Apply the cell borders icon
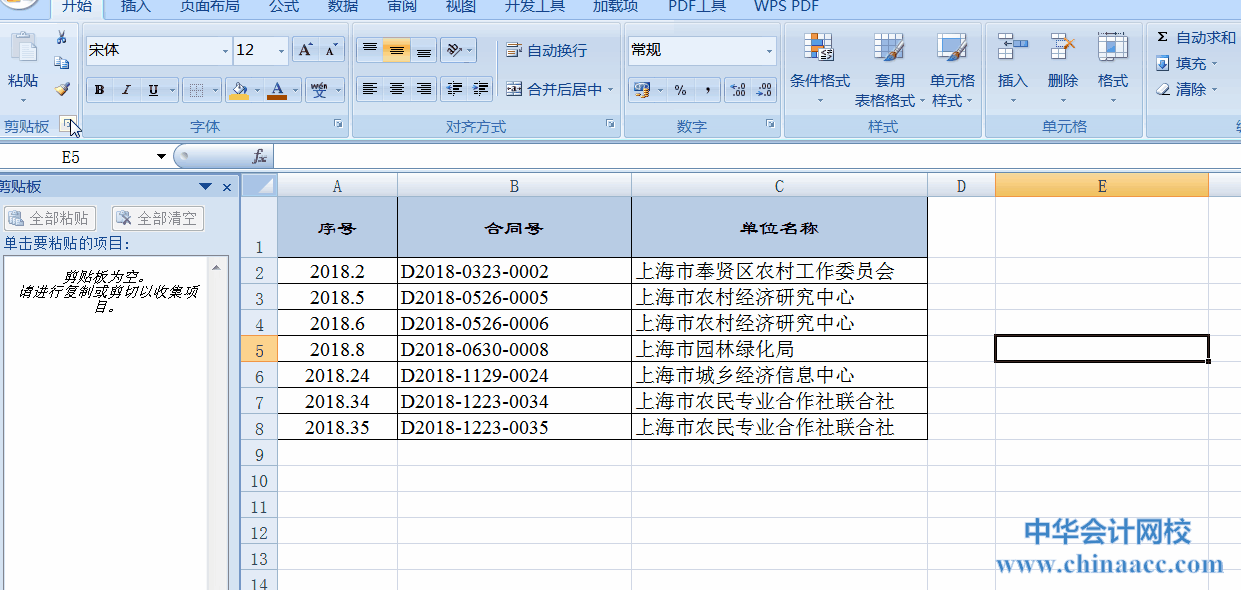Viewport: 1241px width, 590px height. click(197, 90)
